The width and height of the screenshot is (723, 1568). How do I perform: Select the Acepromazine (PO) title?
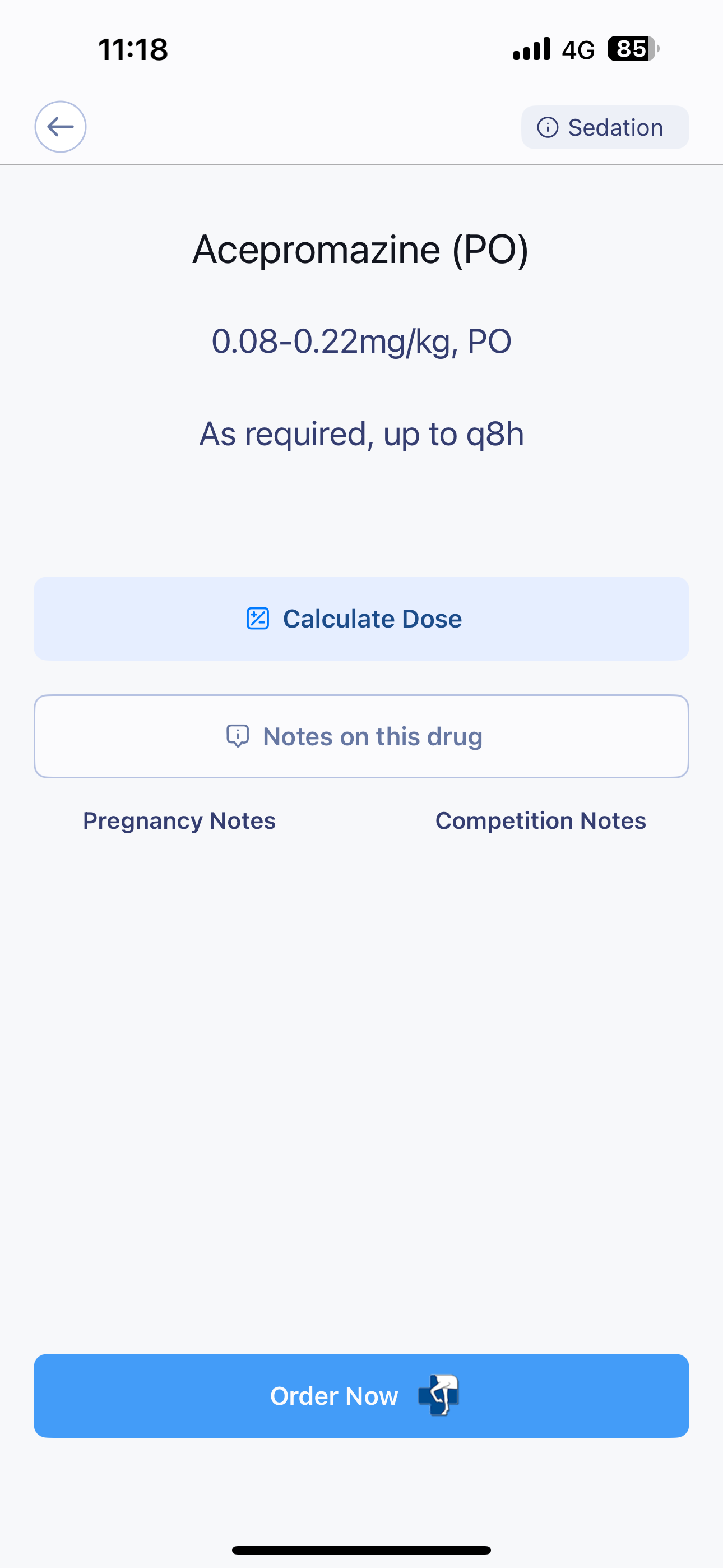coord(361,250)
